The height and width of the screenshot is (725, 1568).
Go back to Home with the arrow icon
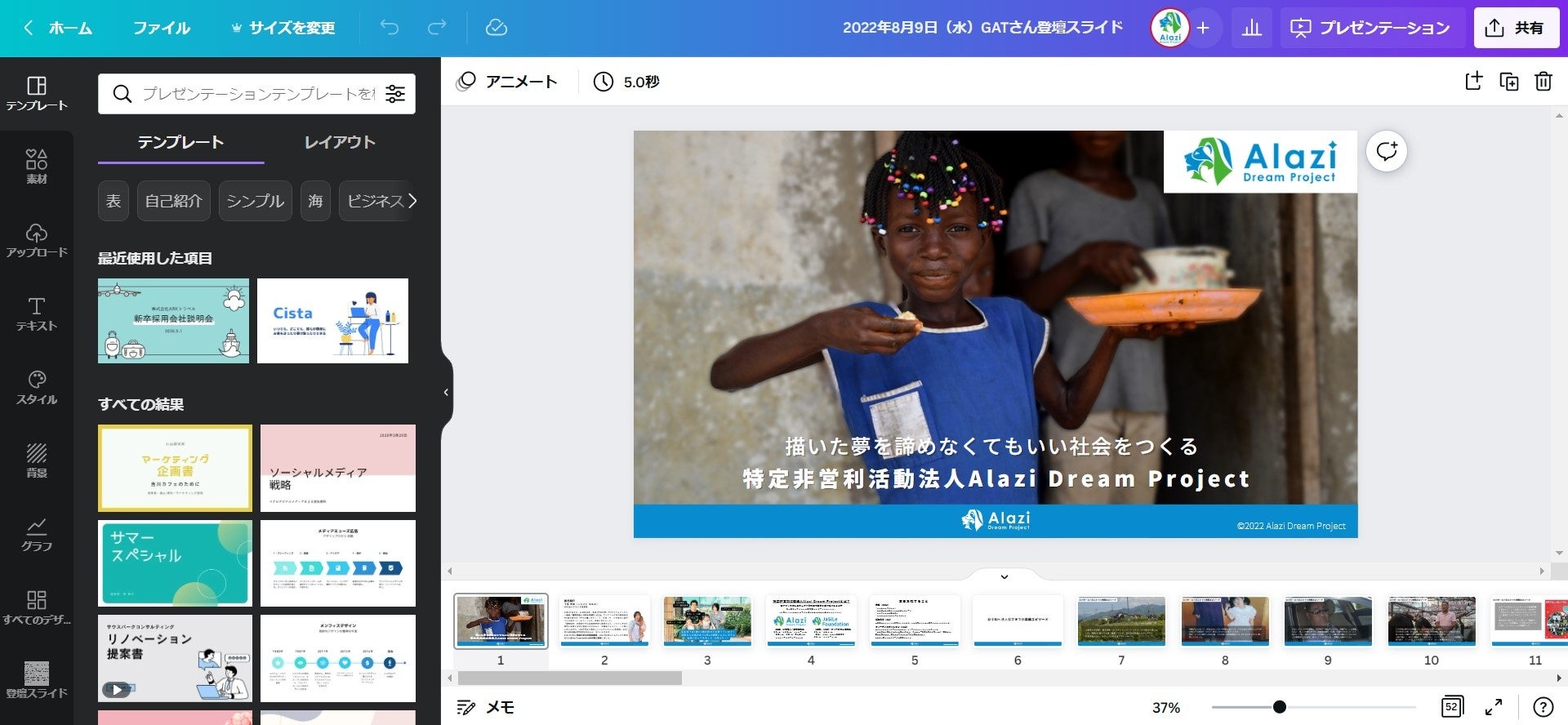(x=29, y=28)
